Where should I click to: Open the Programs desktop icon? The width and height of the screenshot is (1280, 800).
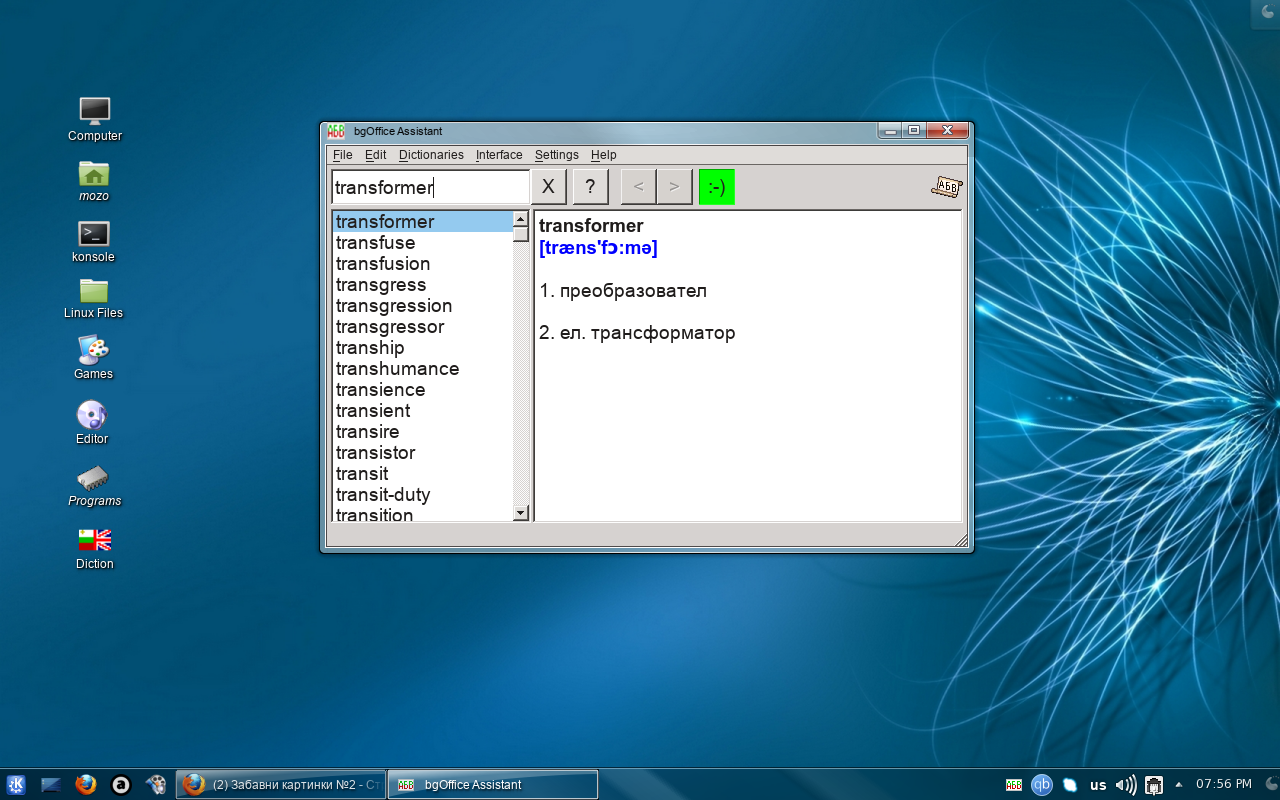pos(94,486)
